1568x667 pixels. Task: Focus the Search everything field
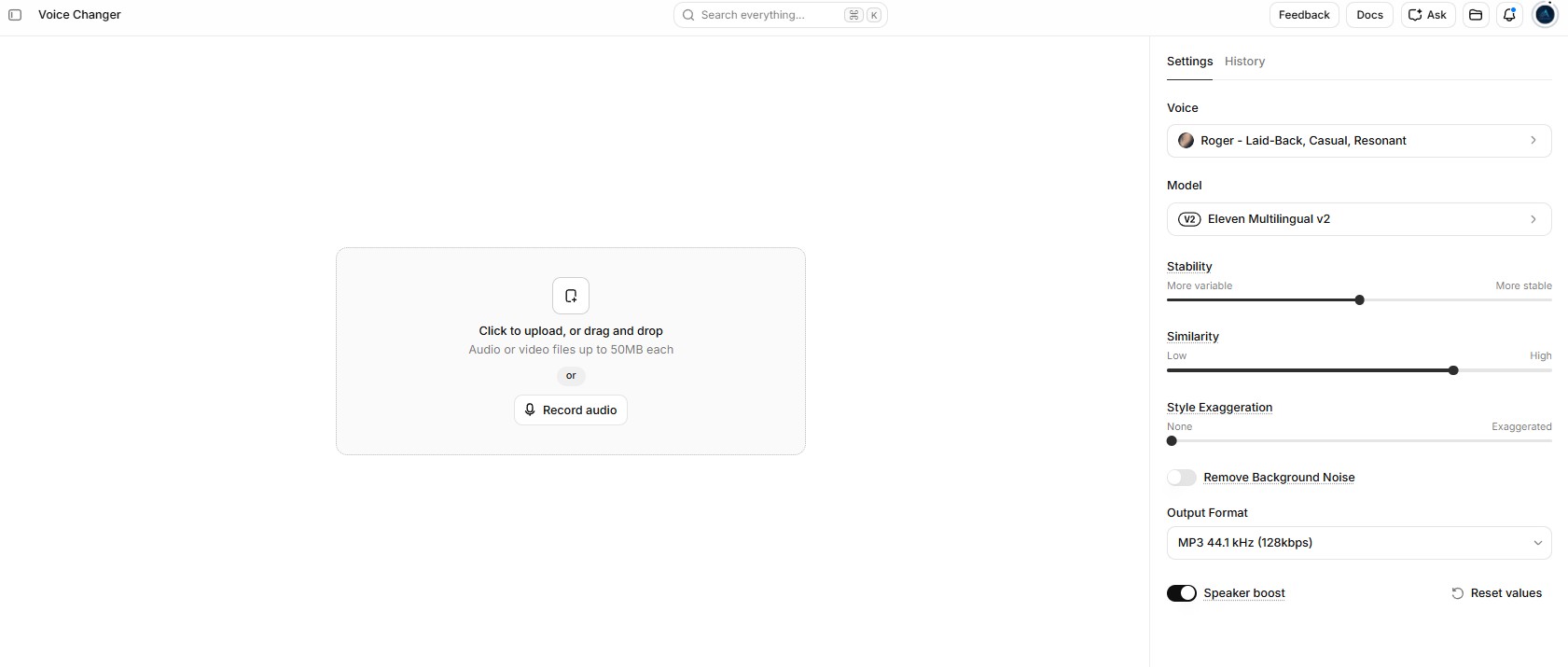[780, 15]
